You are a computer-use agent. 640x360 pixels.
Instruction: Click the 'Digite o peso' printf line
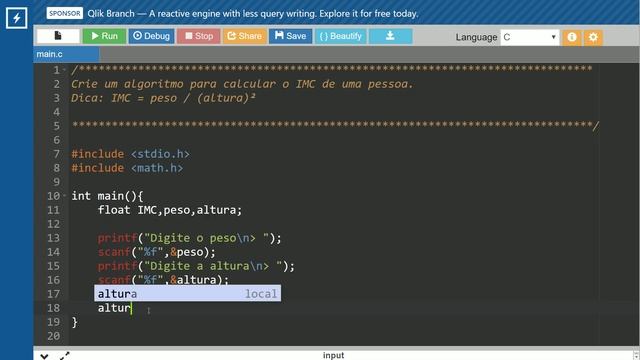coord(189,238)
